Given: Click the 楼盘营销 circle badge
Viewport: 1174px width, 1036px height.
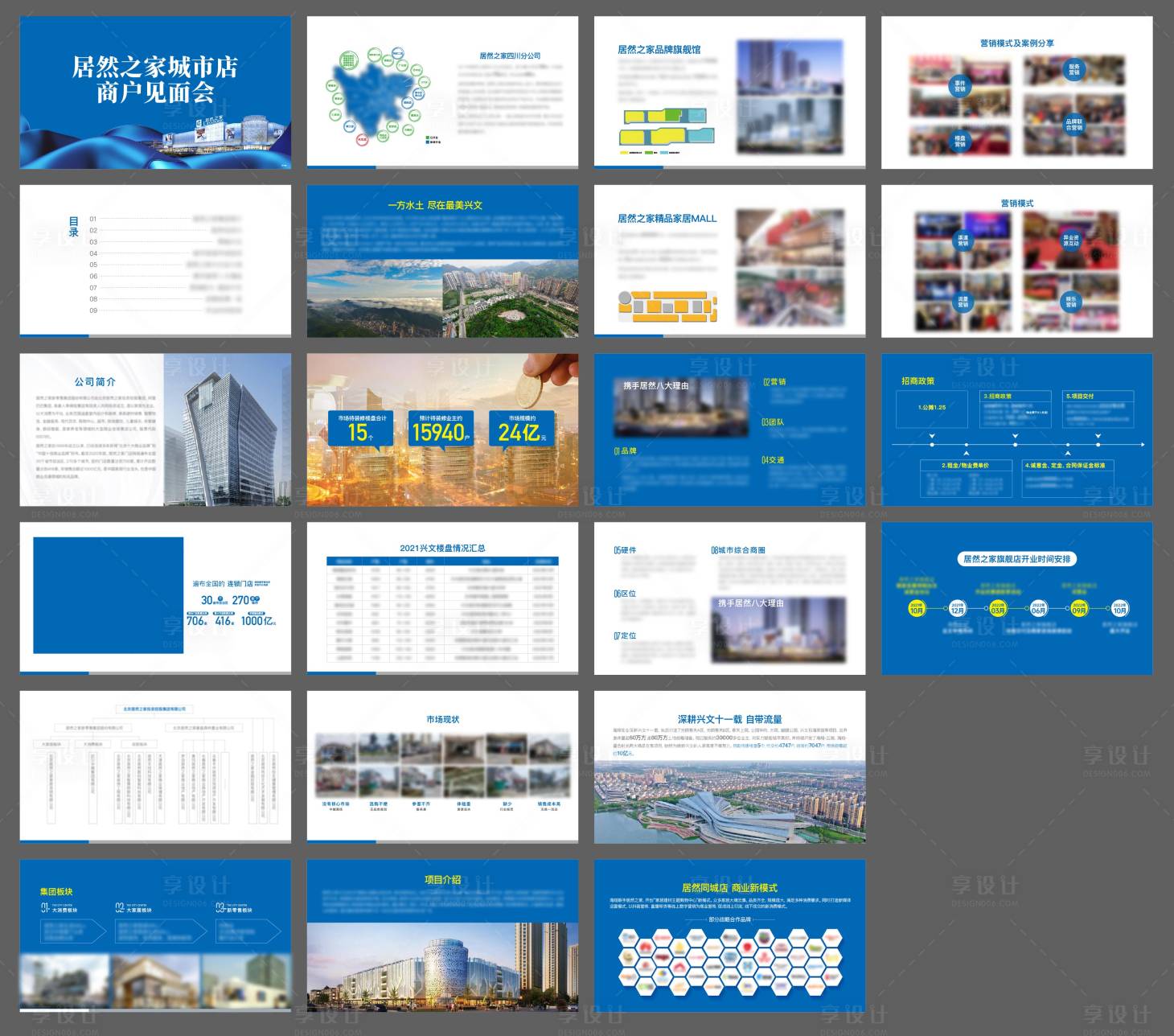Looking at the screenshot, I should click(959, 140).
